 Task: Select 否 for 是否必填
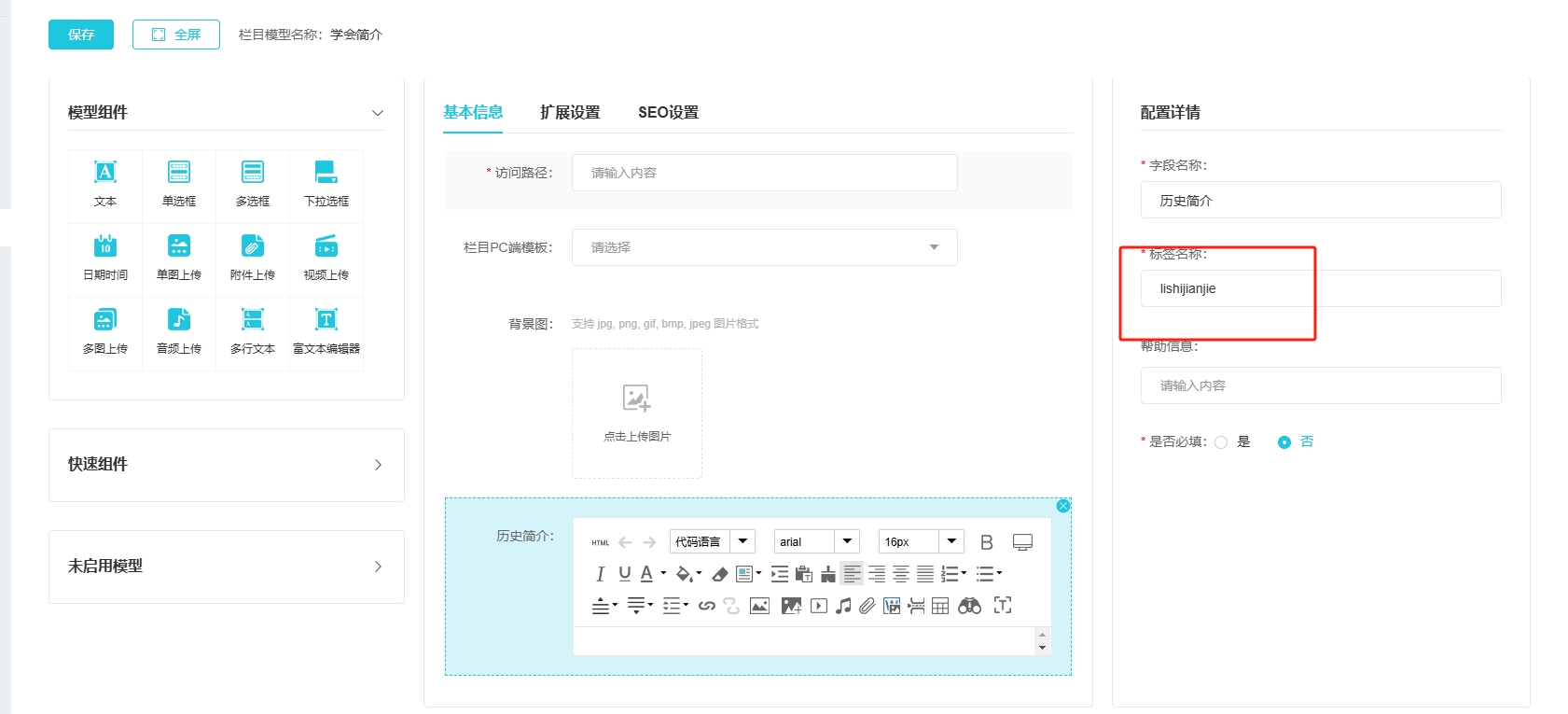coord(1284,442)
